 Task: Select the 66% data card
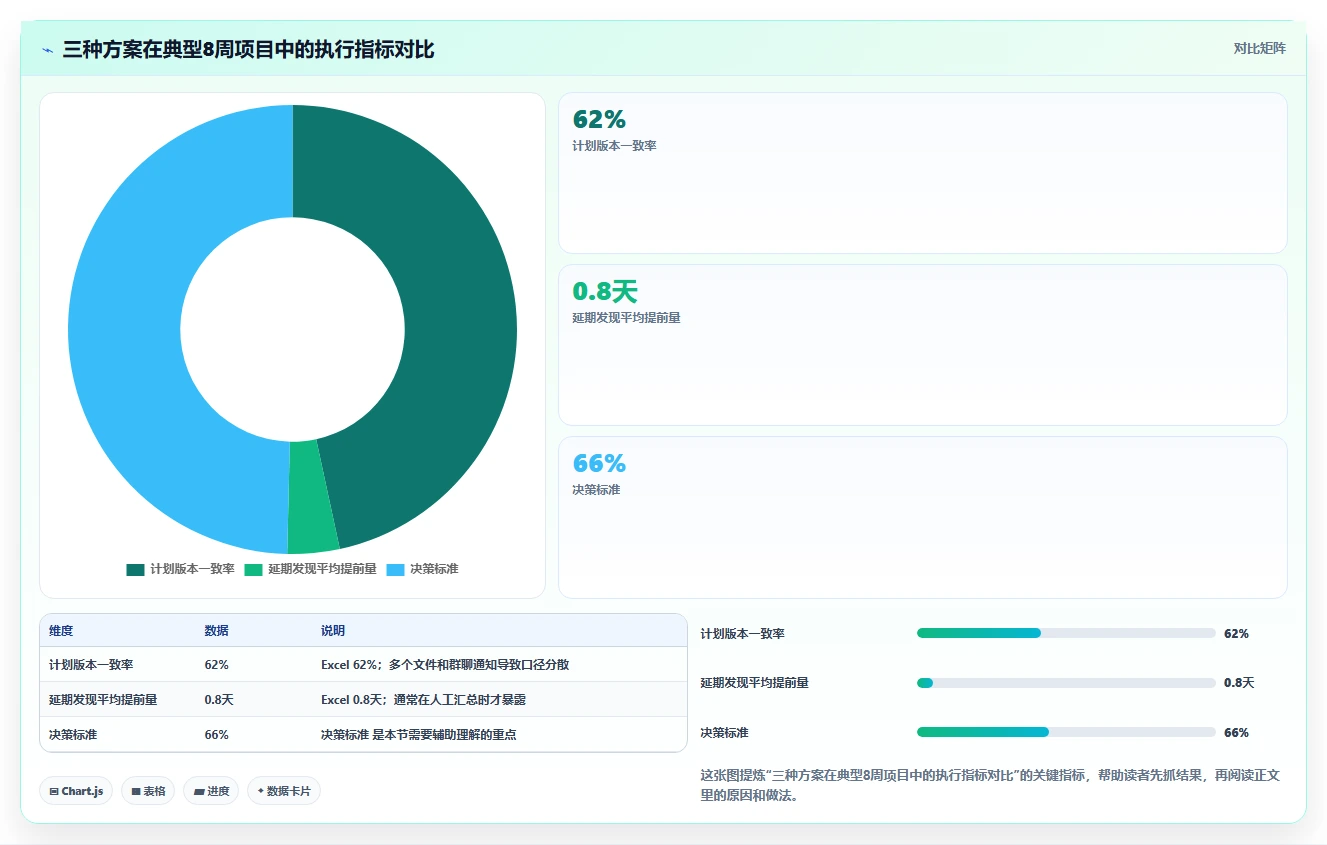pos(922,517)
